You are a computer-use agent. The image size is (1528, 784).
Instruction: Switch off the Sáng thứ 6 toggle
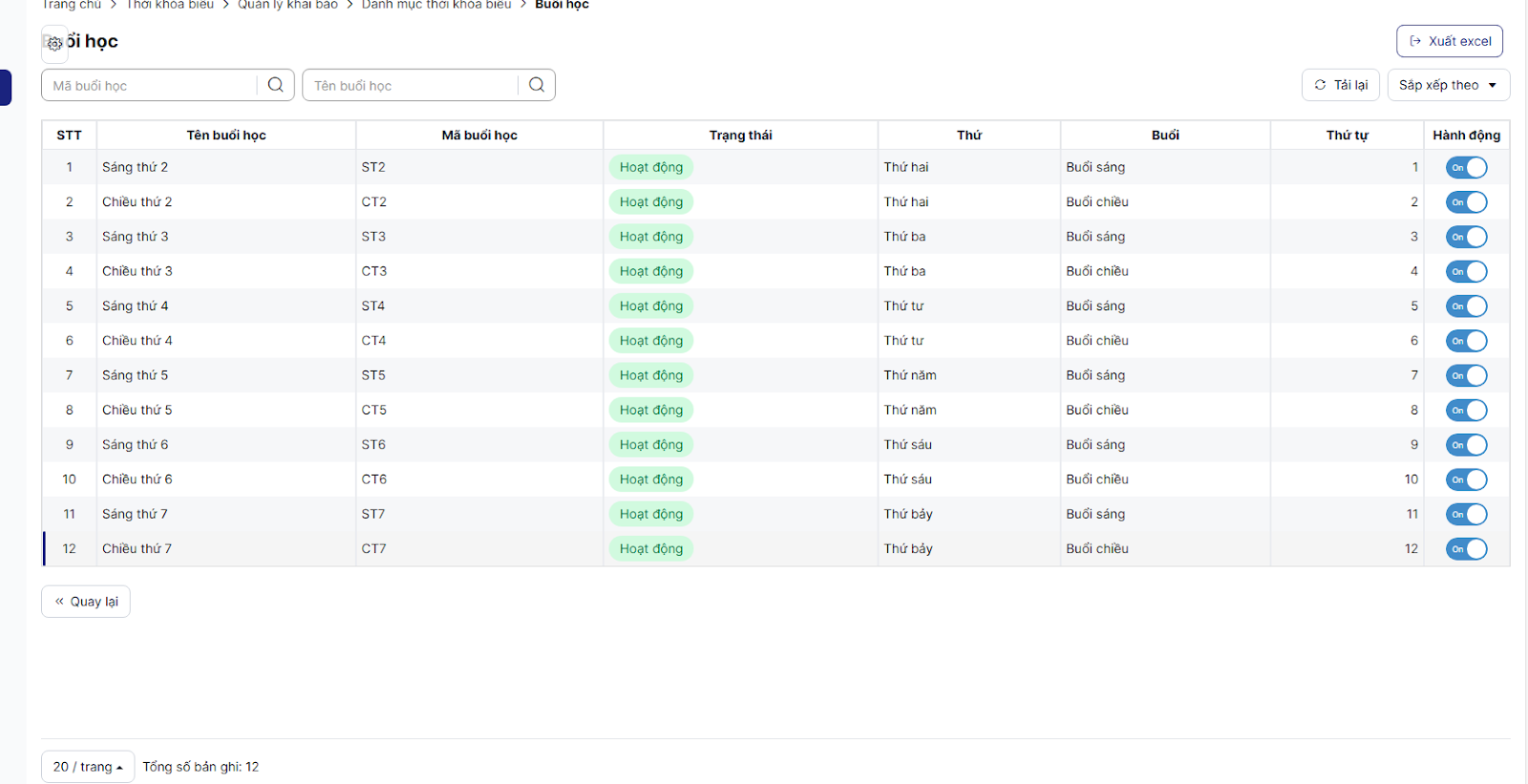click(x=1466, y=445)
